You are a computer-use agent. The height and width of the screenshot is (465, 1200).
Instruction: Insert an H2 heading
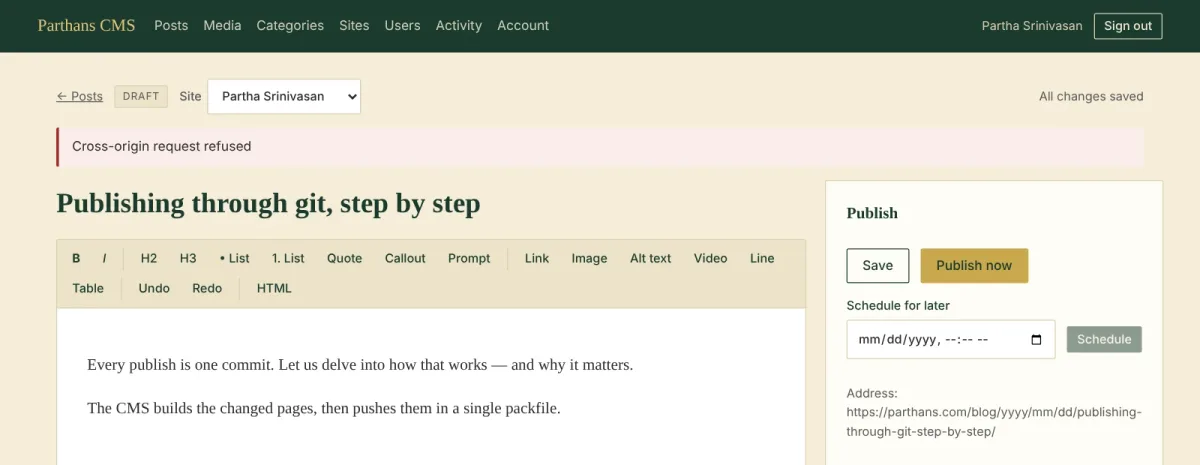(x=149, y=258)
